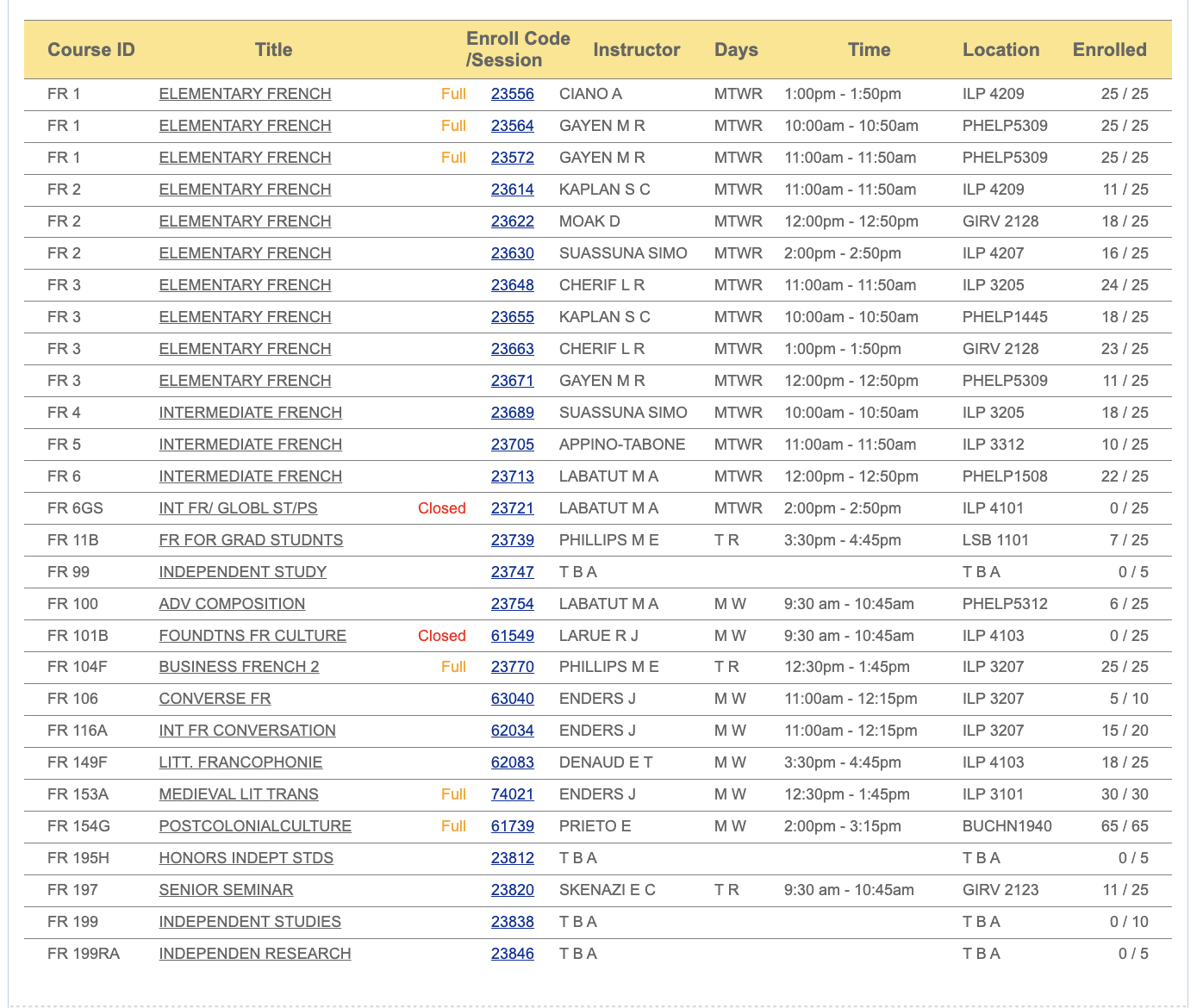Open INTERMEDIATE FRENCH title for FR 6
This screenshot has height=1008, width=1203.
[250, 476]
